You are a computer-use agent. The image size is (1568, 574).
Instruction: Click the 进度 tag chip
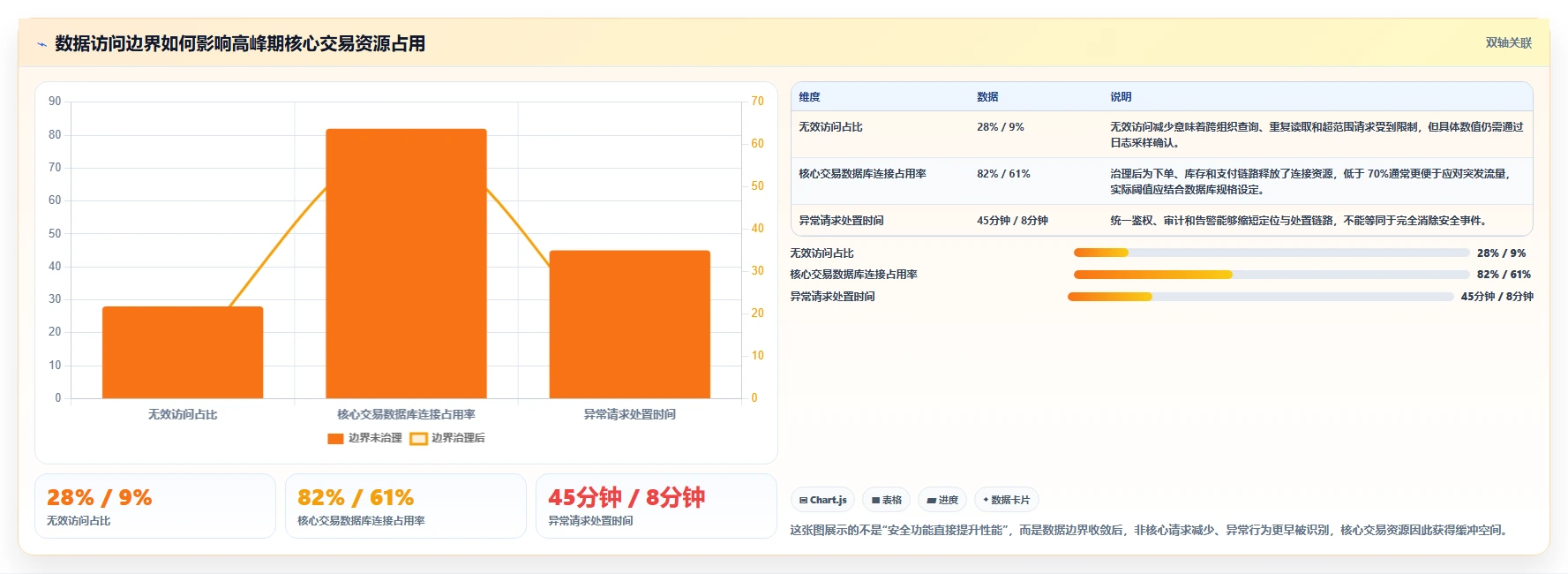tap(942, 500)
